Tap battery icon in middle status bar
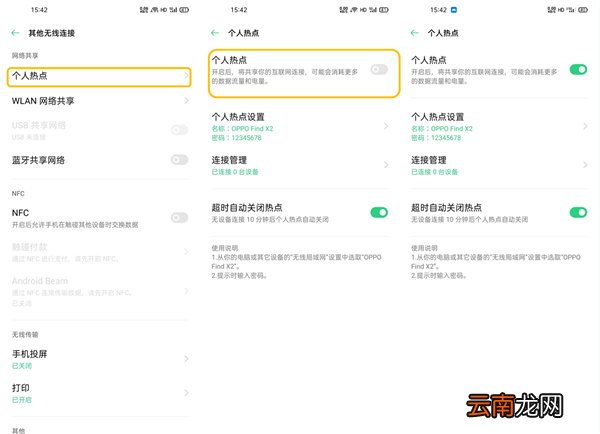This screenshot has height=434, width=600. [x=384, y=10]
